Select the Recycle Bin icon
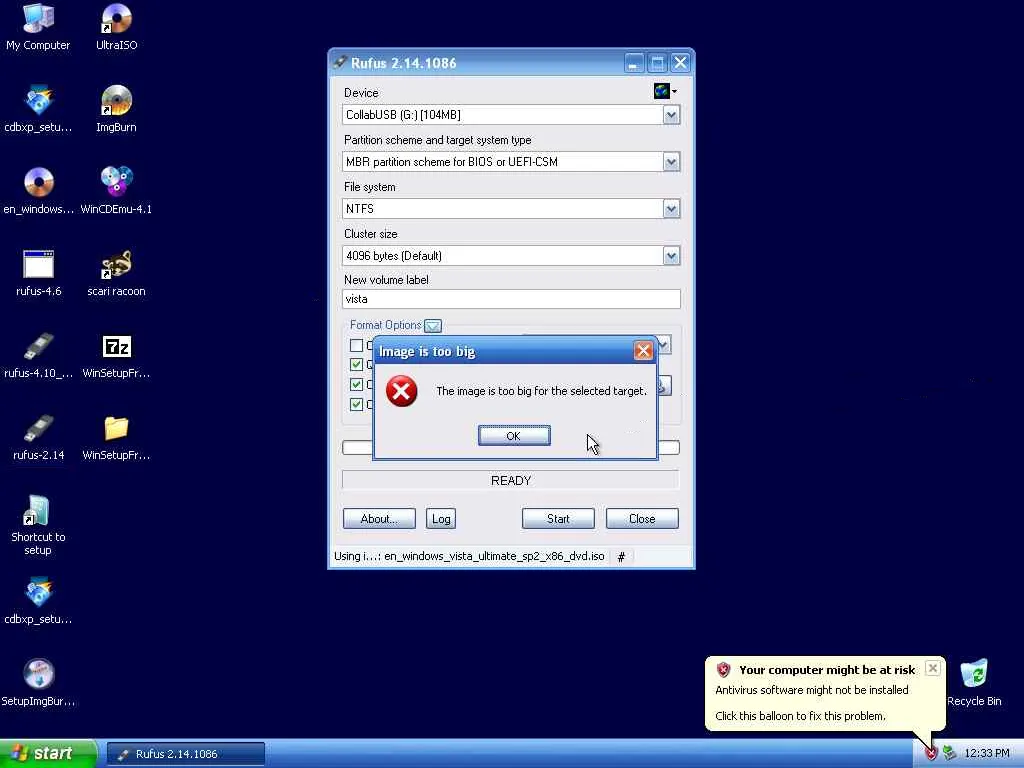The height and width of the screenshot is (768, 1024). click(974, 682)
